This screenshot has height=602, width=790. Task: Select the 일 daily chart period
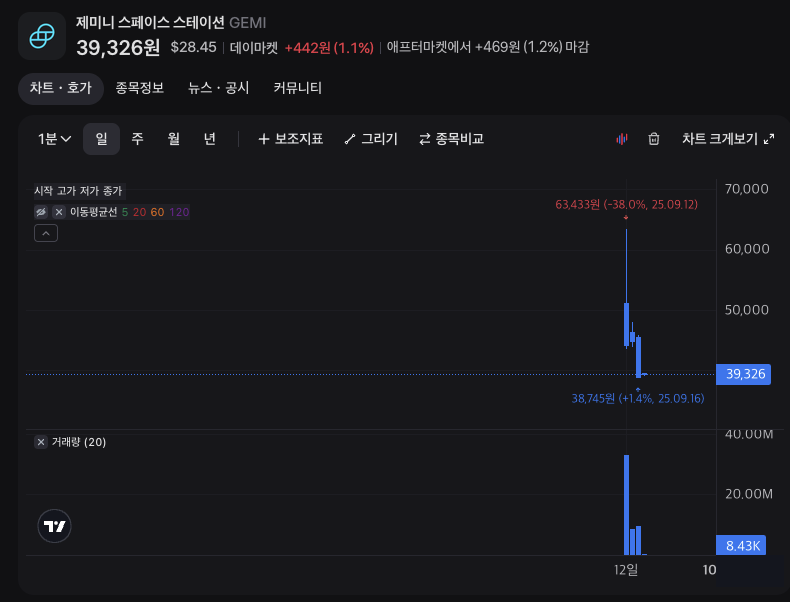pos(101,139)
